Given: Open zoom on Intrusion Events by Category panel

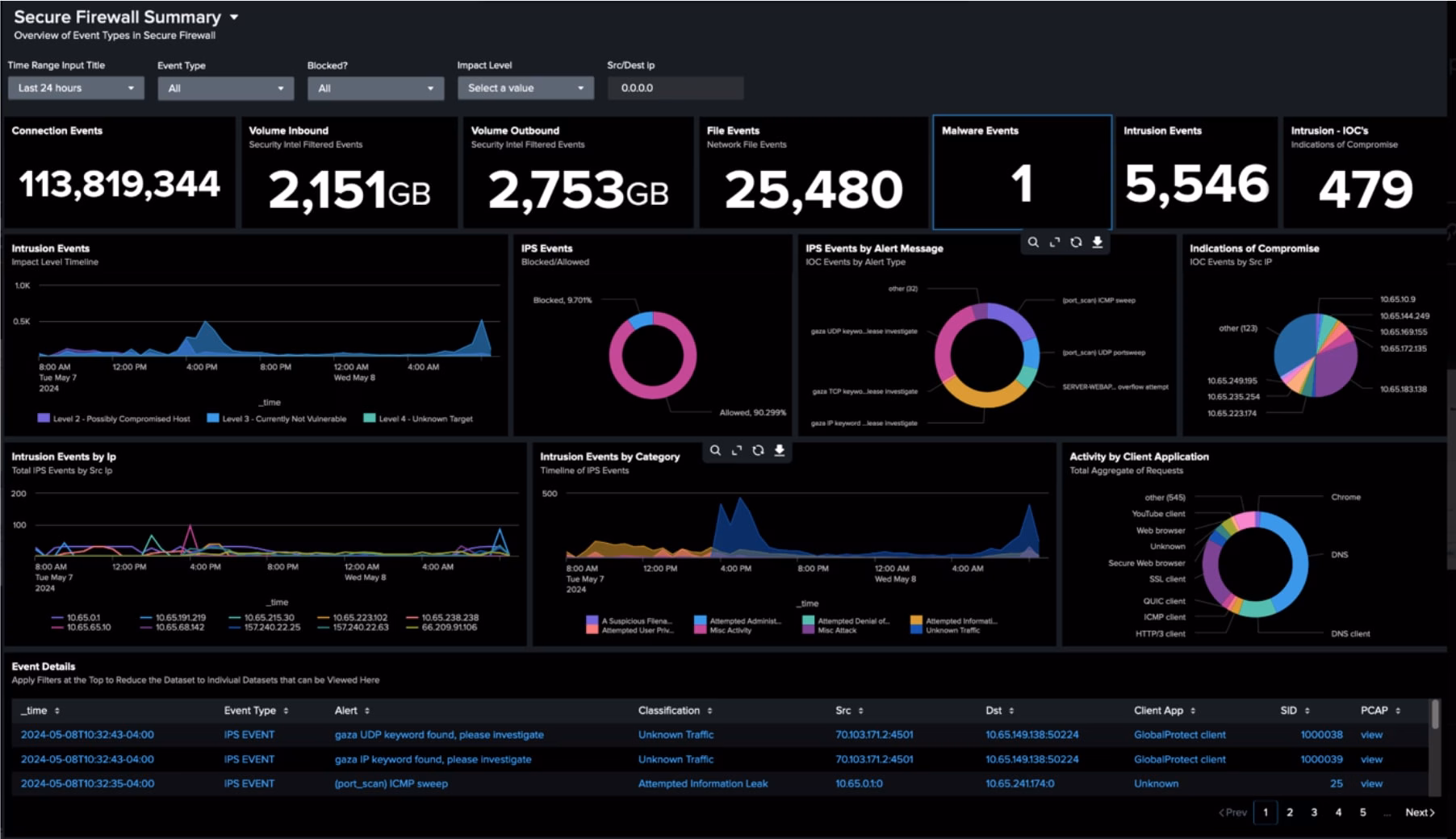Looking at the screenshot, I should pyautogui.click(x=715, y=450).
